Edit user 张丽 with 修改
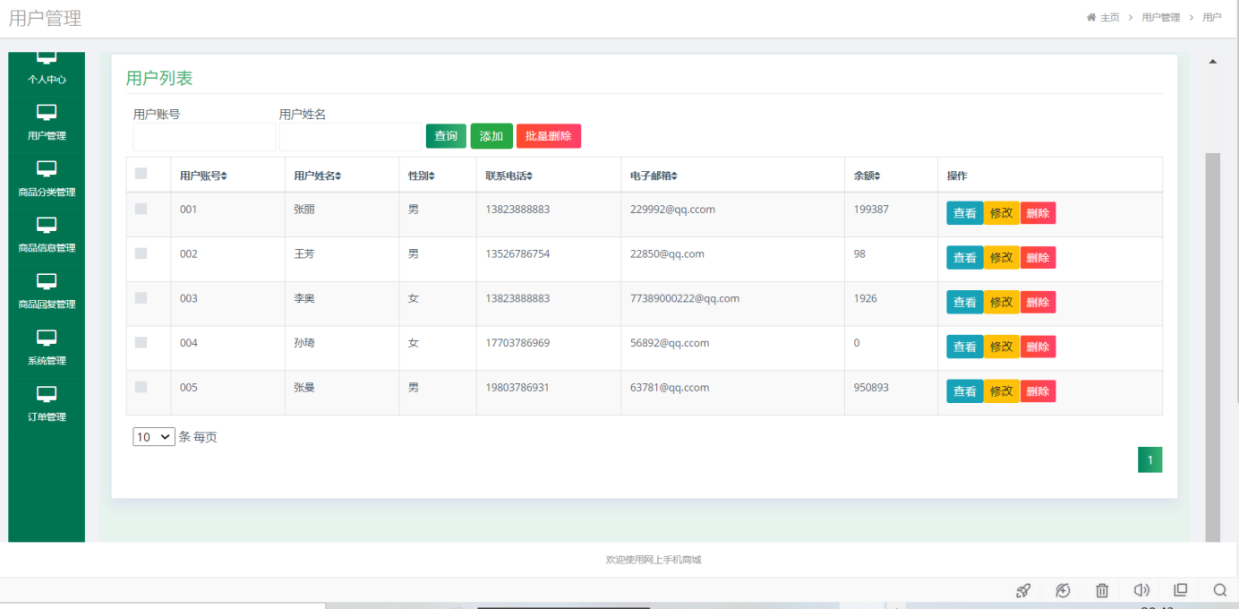1239x609 pixels. click(x=1002, y=213)
